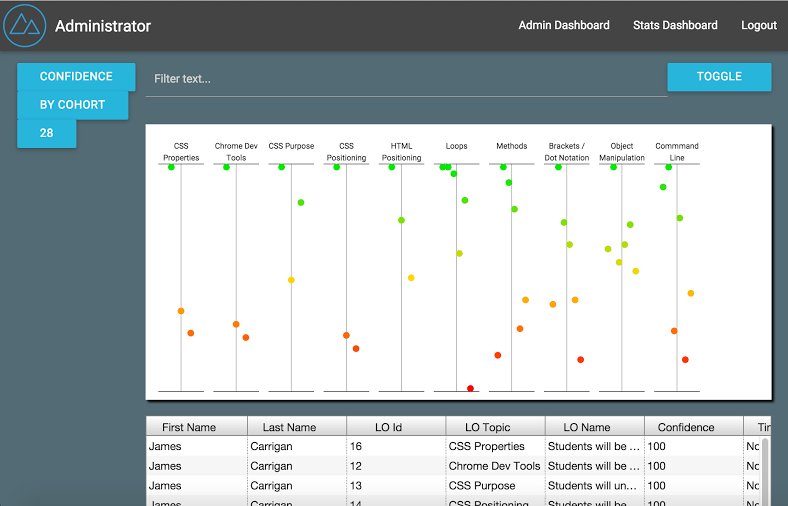
Task: Click LO Id cell 16
Action: point(396,446)
